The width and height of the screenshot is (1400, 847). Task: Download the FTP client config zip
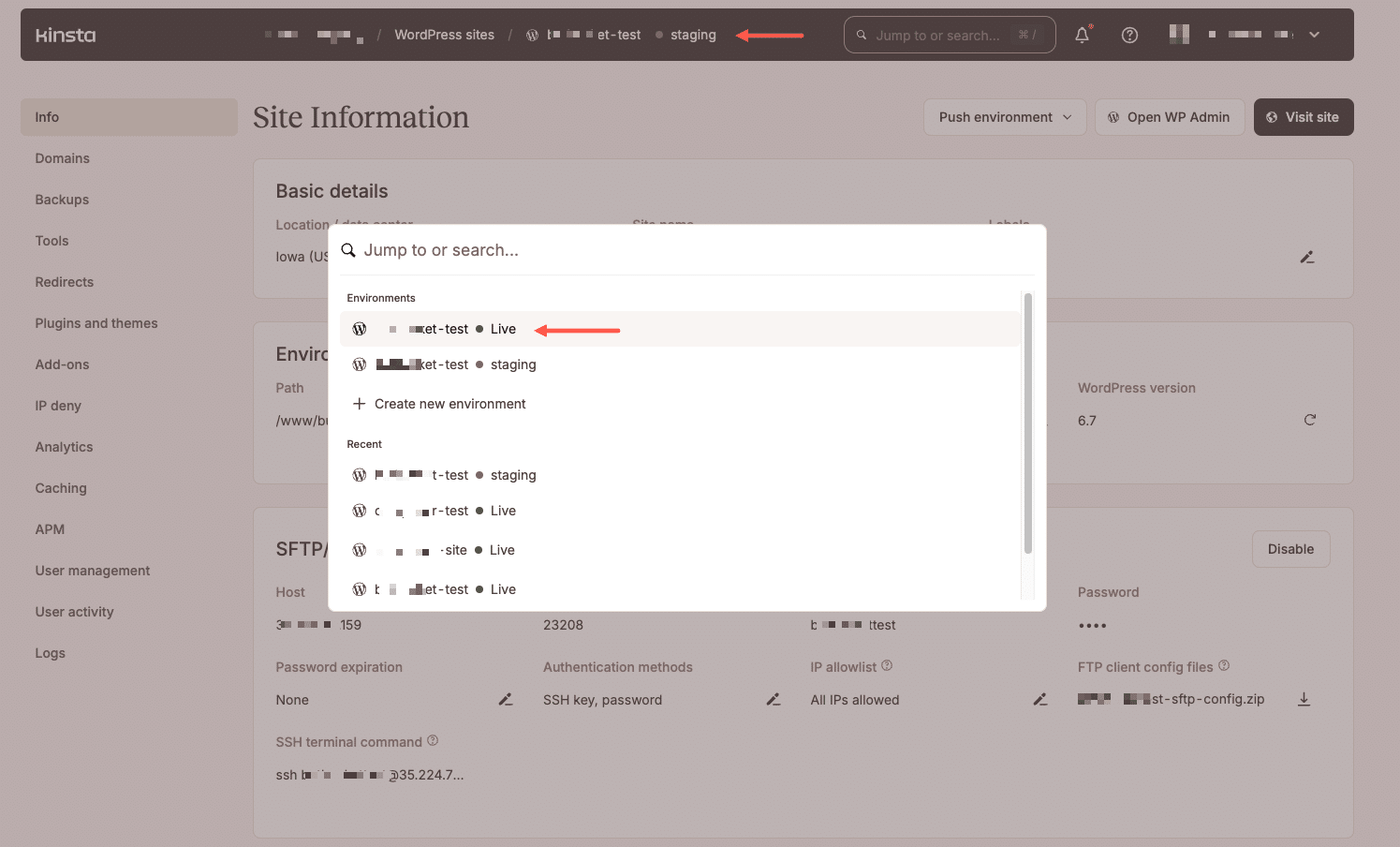[1303, 700]
